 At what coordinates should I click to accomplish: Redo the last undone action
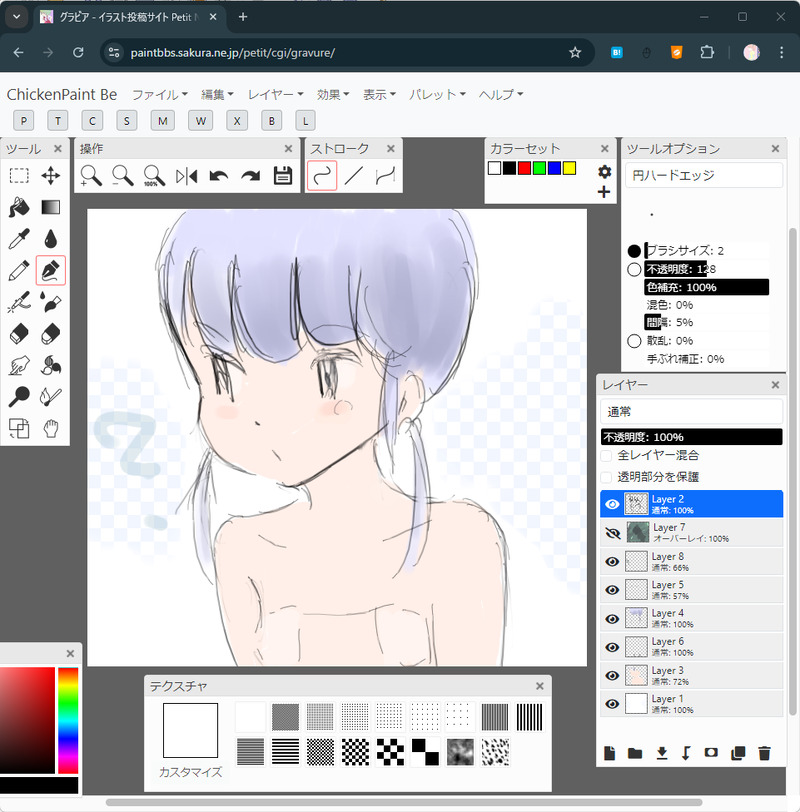tap(251, 176)
